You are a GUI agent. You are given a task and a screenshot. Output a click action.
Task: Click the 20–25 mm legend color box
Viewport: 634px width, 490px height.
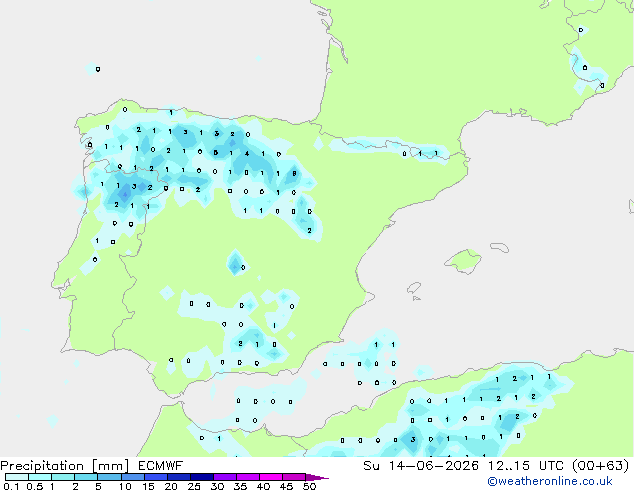(178, 477)
